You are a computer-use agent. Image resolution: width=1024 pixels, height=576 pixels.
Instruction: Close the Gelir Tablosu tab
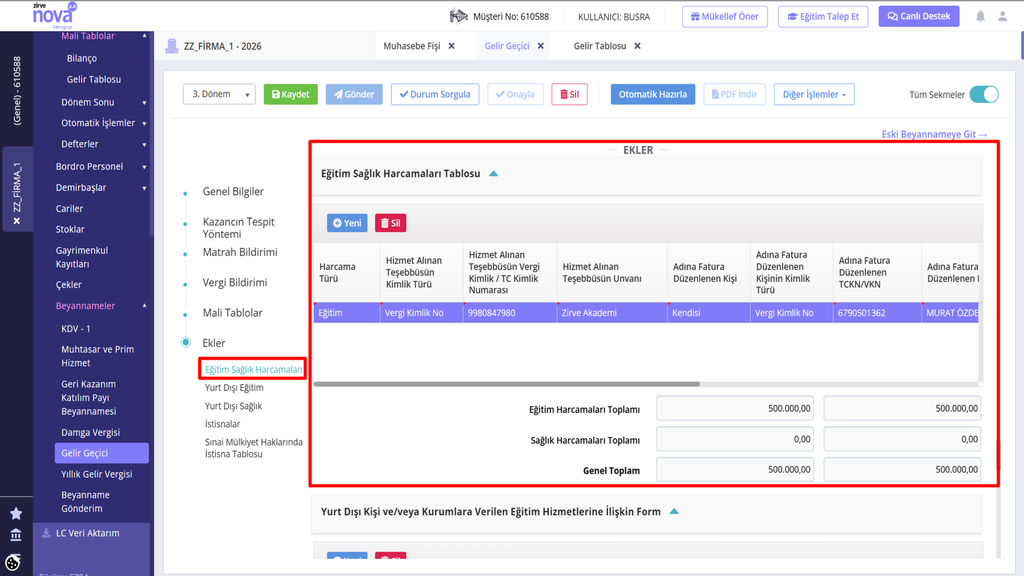[637, 46]
